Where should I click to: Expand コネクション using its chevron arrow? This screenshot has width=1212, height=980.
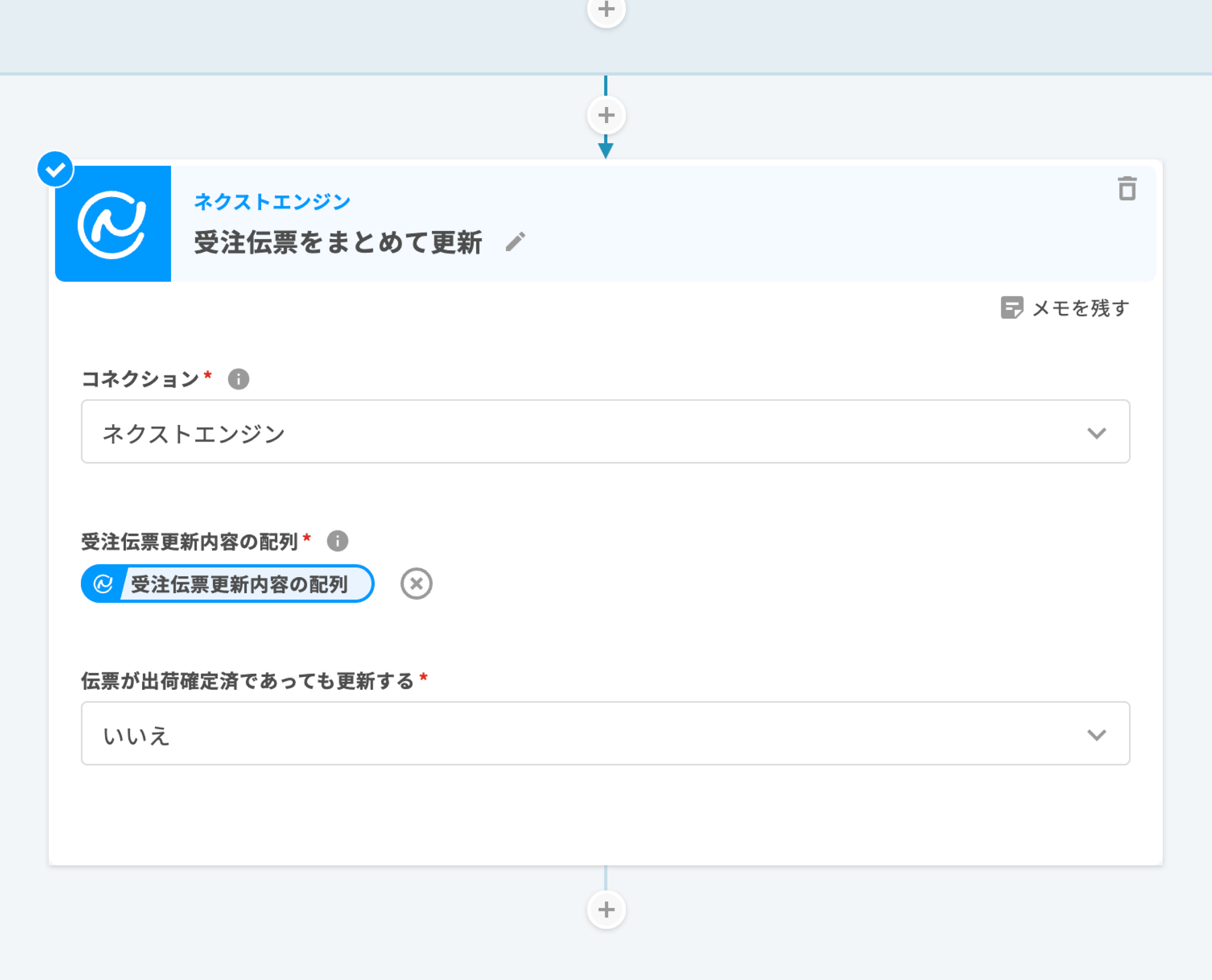[1096, 433]
